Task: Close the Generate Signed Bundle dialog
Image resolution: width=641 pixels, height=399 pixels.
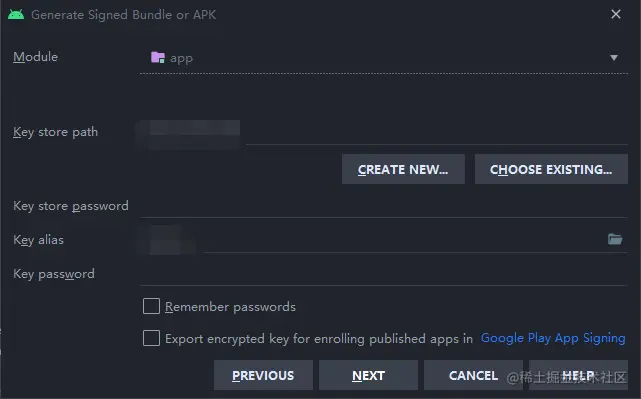Action: tap(616, 14)
